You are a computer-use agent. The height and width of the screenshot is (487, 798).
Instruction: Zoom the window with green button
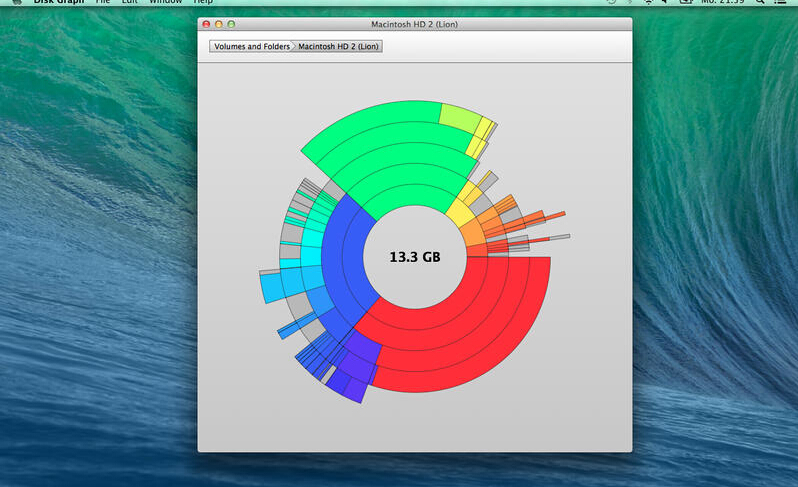point(231,24)
